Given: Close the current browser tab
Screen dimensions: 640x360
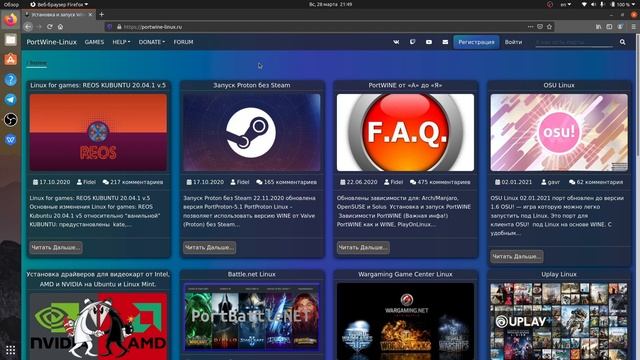Looking at the screenshot, I should 90,14.
